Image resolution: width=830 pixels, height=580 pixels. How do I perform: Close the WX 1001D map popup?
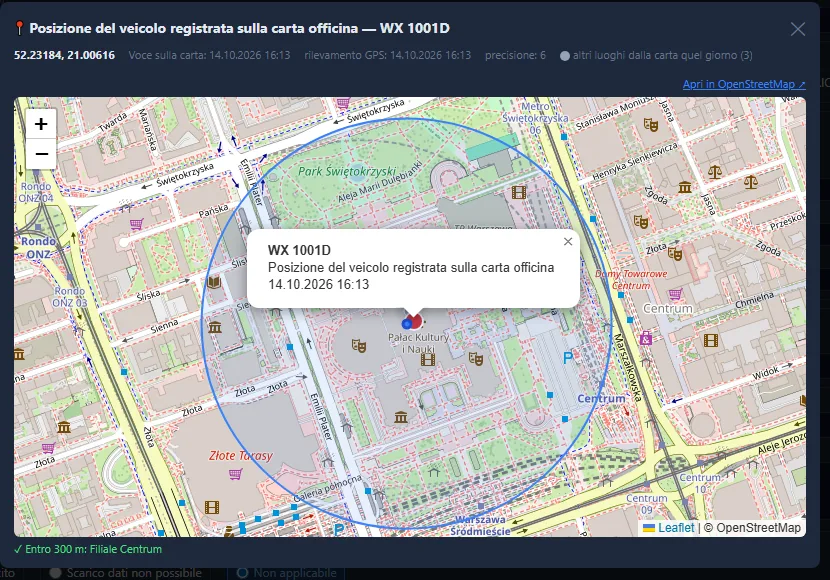pos(568,241)
